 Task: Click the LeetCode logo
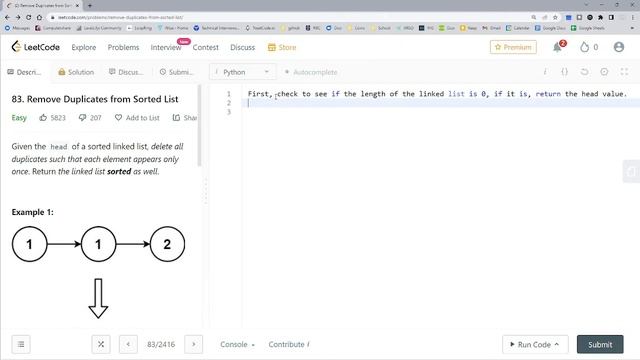(x=36, y=47)
